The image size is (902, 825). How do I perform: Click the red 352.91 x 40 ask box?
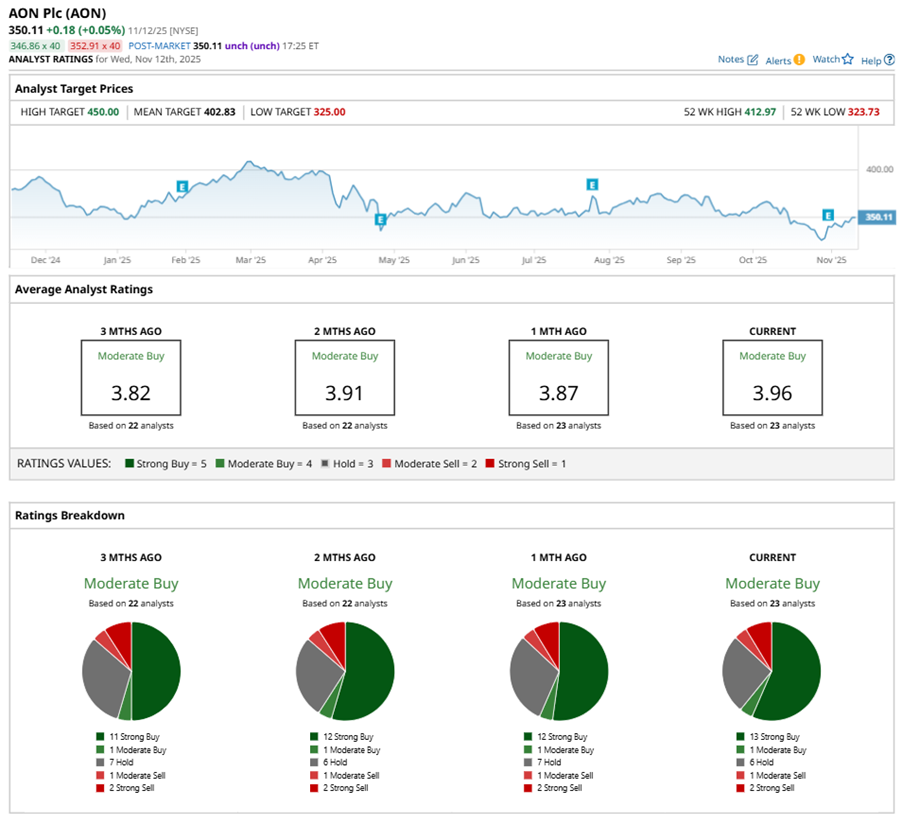(x=93, y=46)
